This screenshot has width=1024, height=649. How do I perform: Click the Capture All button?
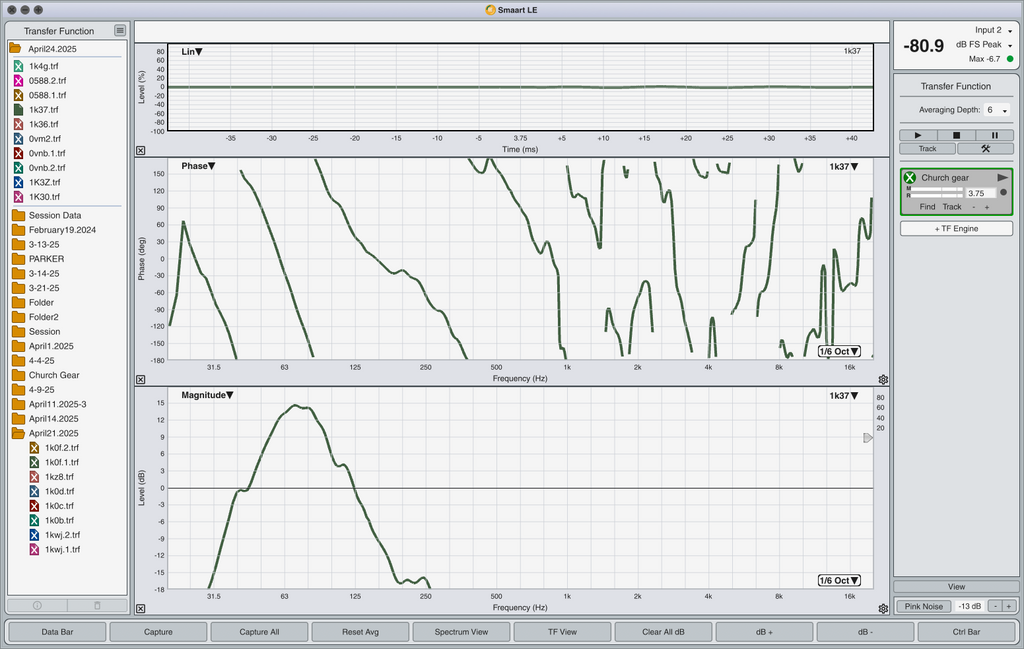pyautogui.click(x=259, y=632)
